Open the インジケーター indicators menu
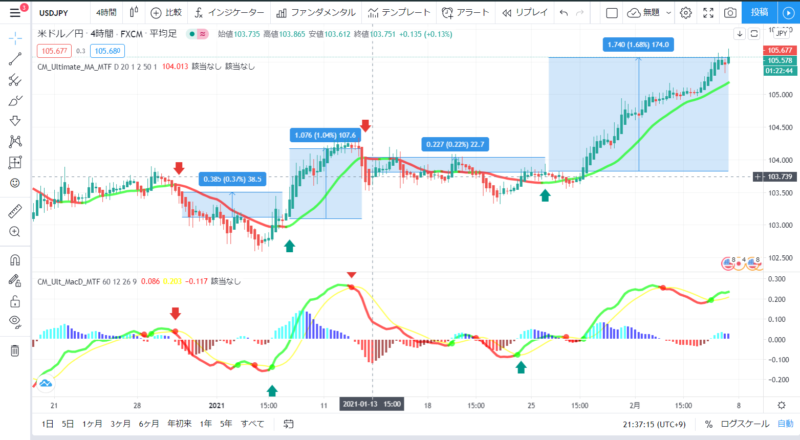 229,12
